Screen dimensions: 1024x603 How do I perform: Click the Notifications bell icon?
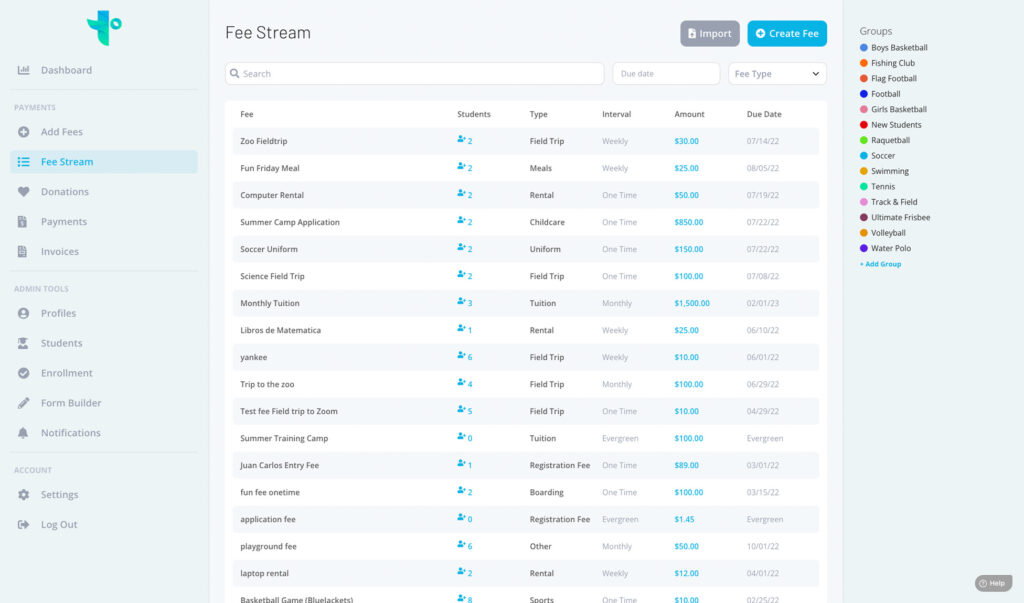coord(24,433)
